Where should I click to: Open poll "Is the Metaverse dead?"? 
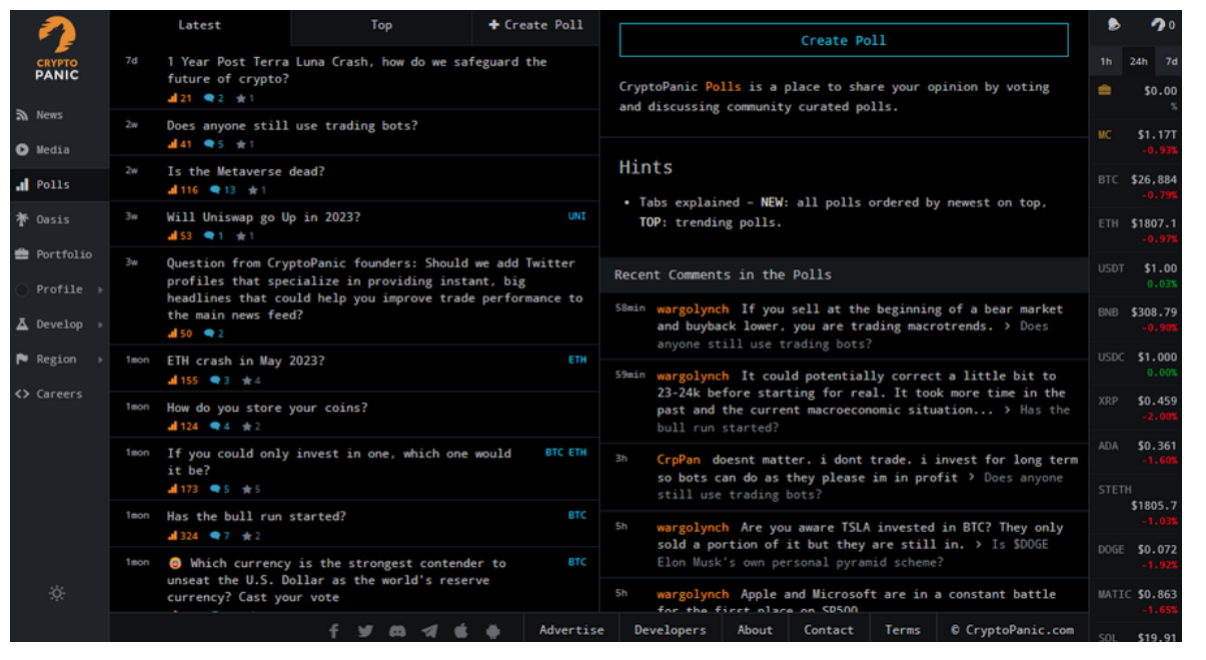coord(246,171)
